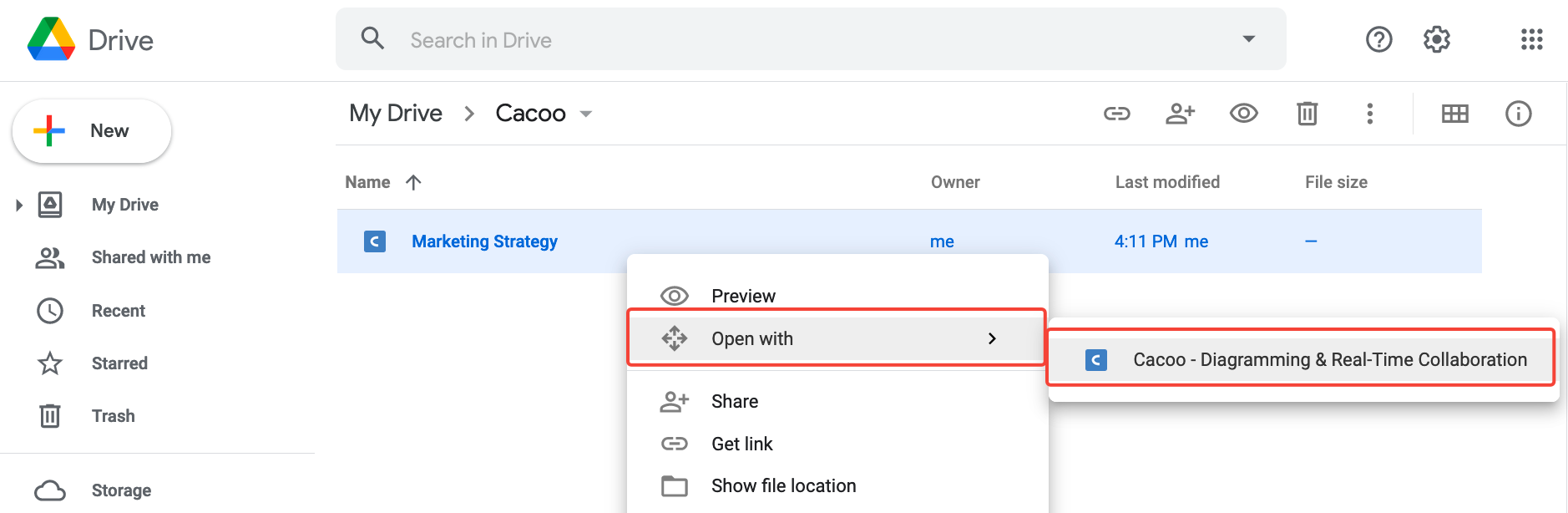This screenshot has height=513, width=1568.
Task: Click the Storage cloud icon
Action: pos(50,490)
